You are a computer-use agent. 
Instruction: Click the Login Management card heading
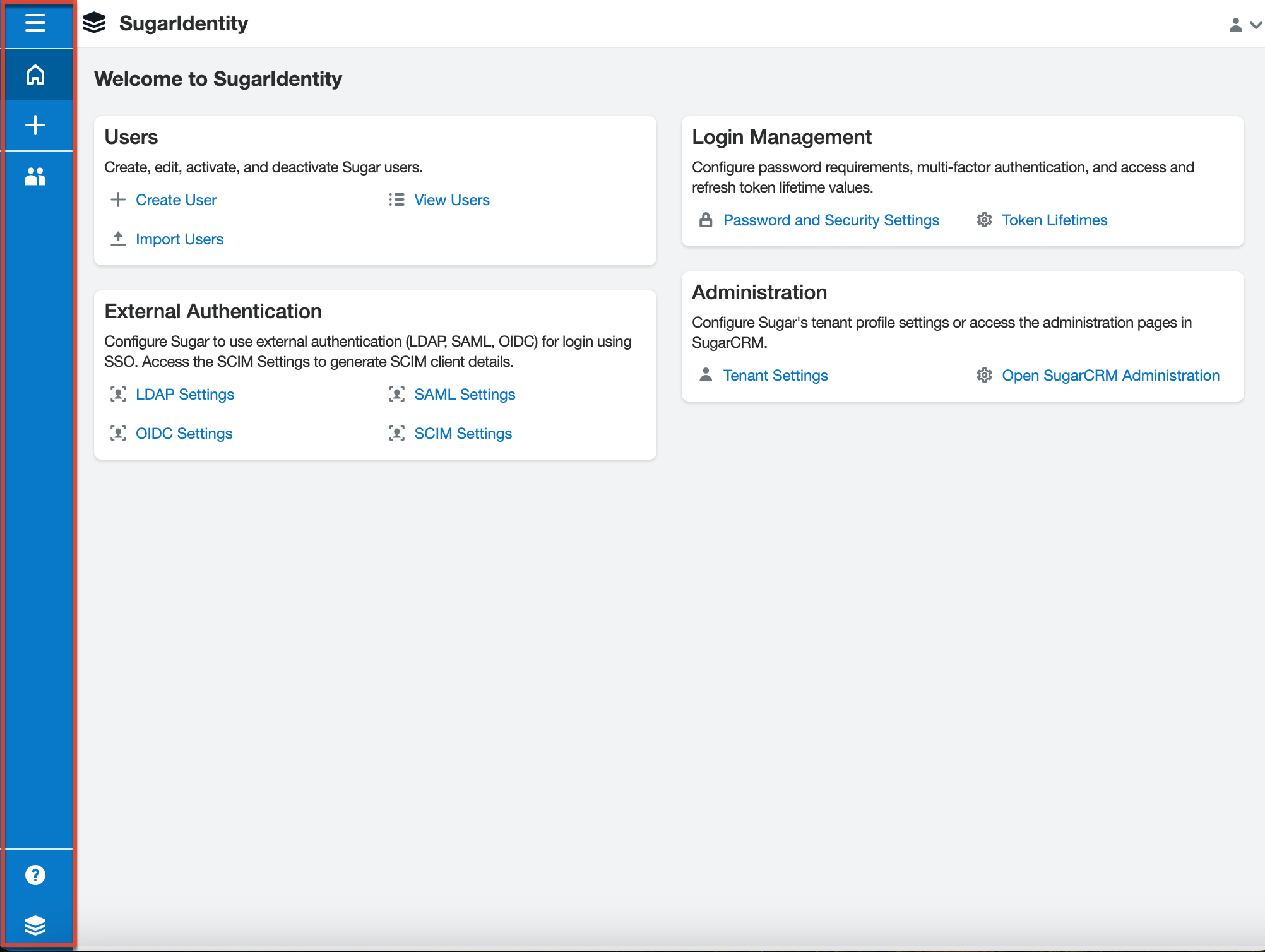click(x=781, y=137)
